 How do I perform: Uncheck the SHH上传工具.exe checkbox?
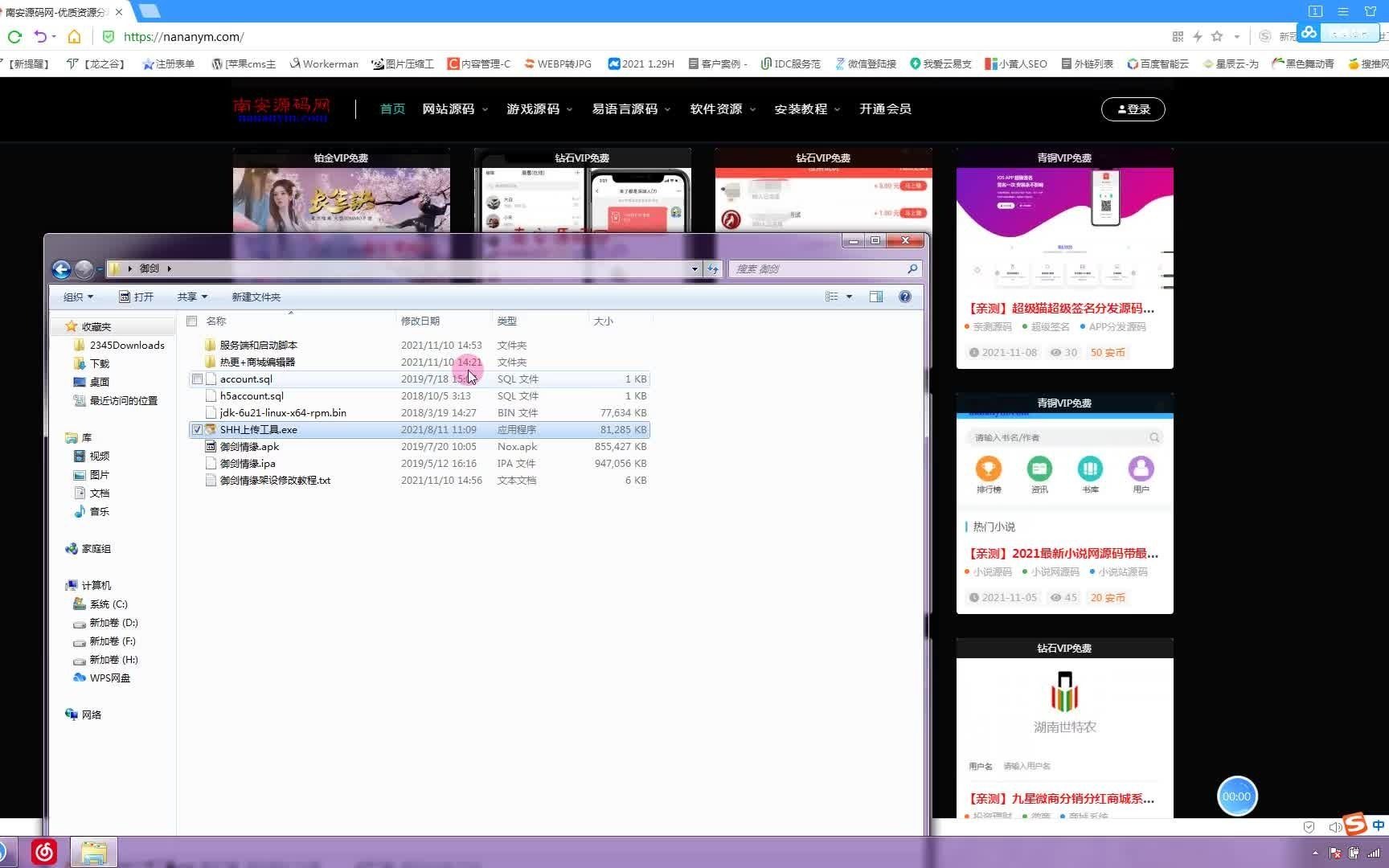[197, 429]
